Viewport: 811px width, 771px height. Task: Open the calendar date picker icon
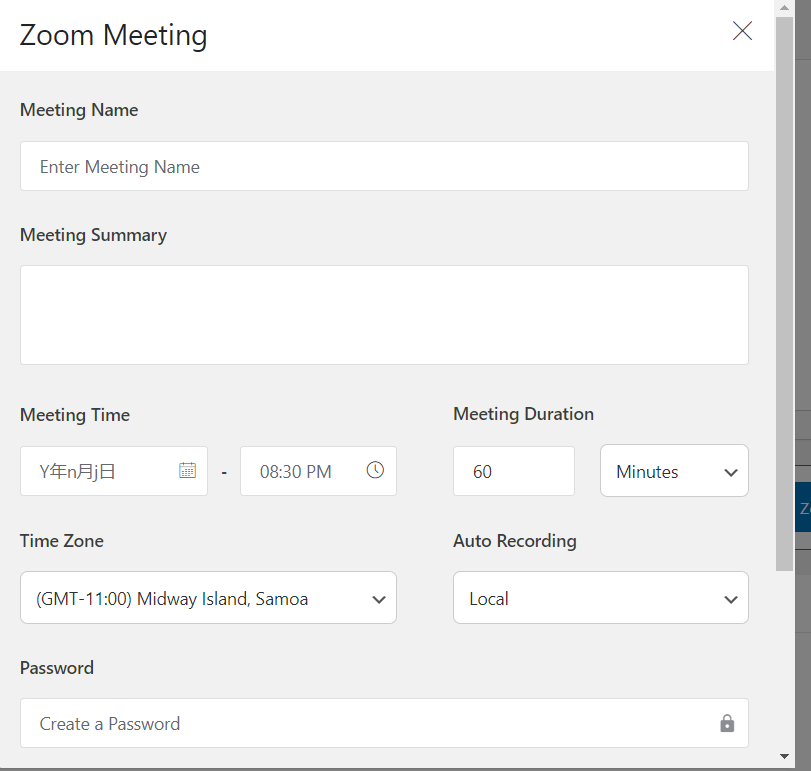pyautogui.click(x=187, y=470)
